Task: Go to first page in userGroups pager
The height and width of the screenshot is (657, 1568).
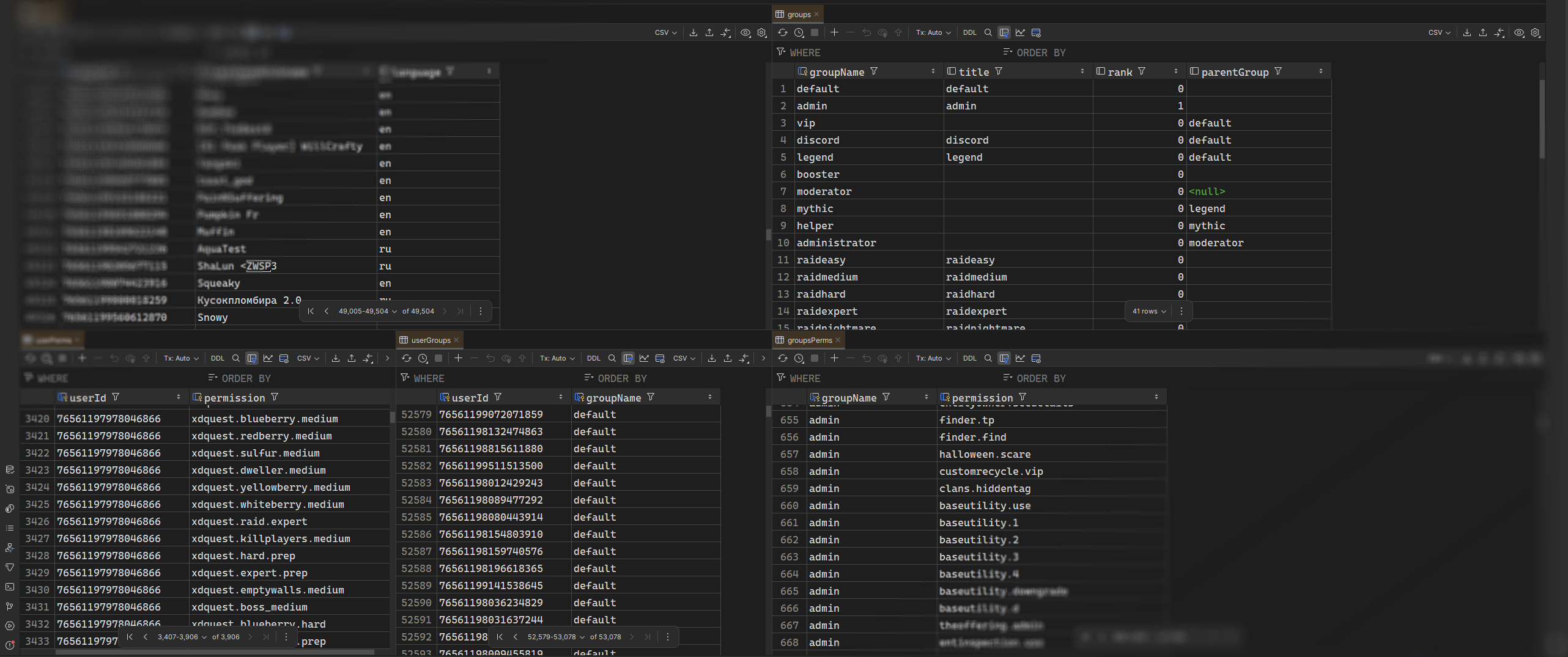Action: [x=500, y=637]
